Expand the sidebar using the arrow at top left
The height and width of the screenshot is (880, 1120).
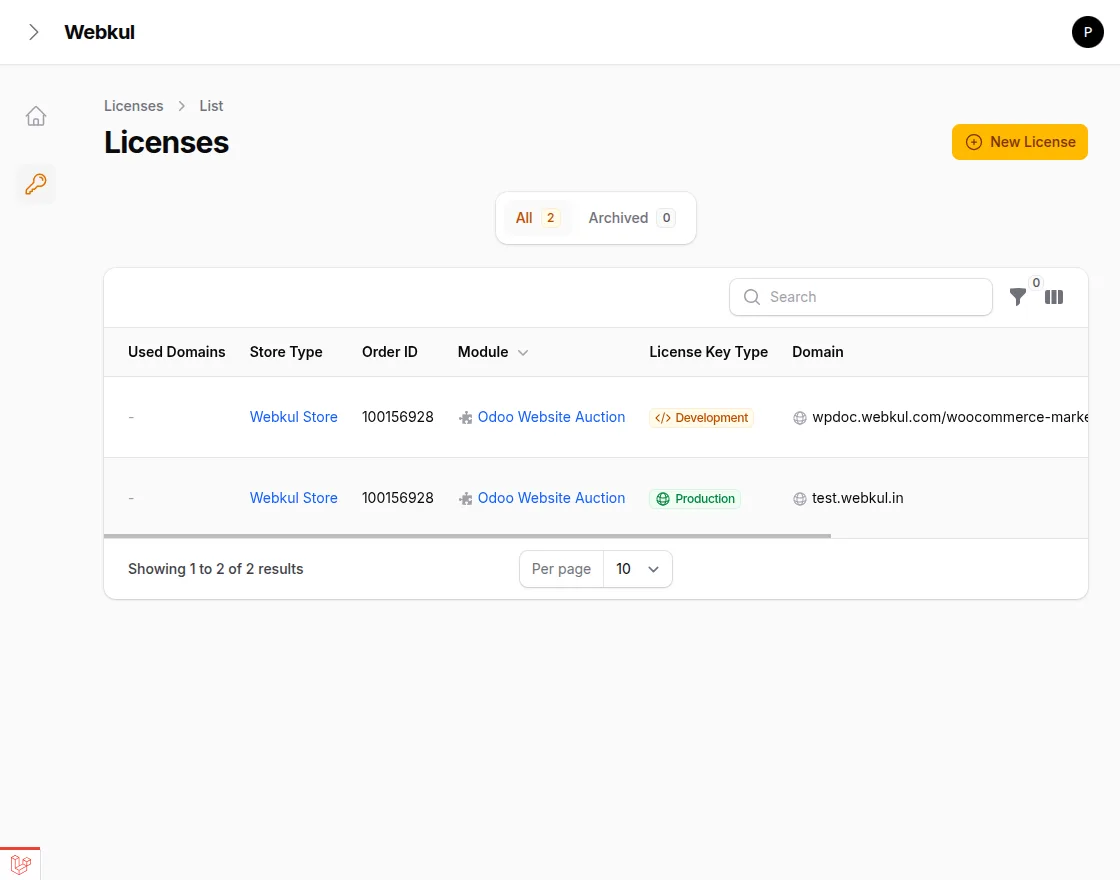[34, 31]
